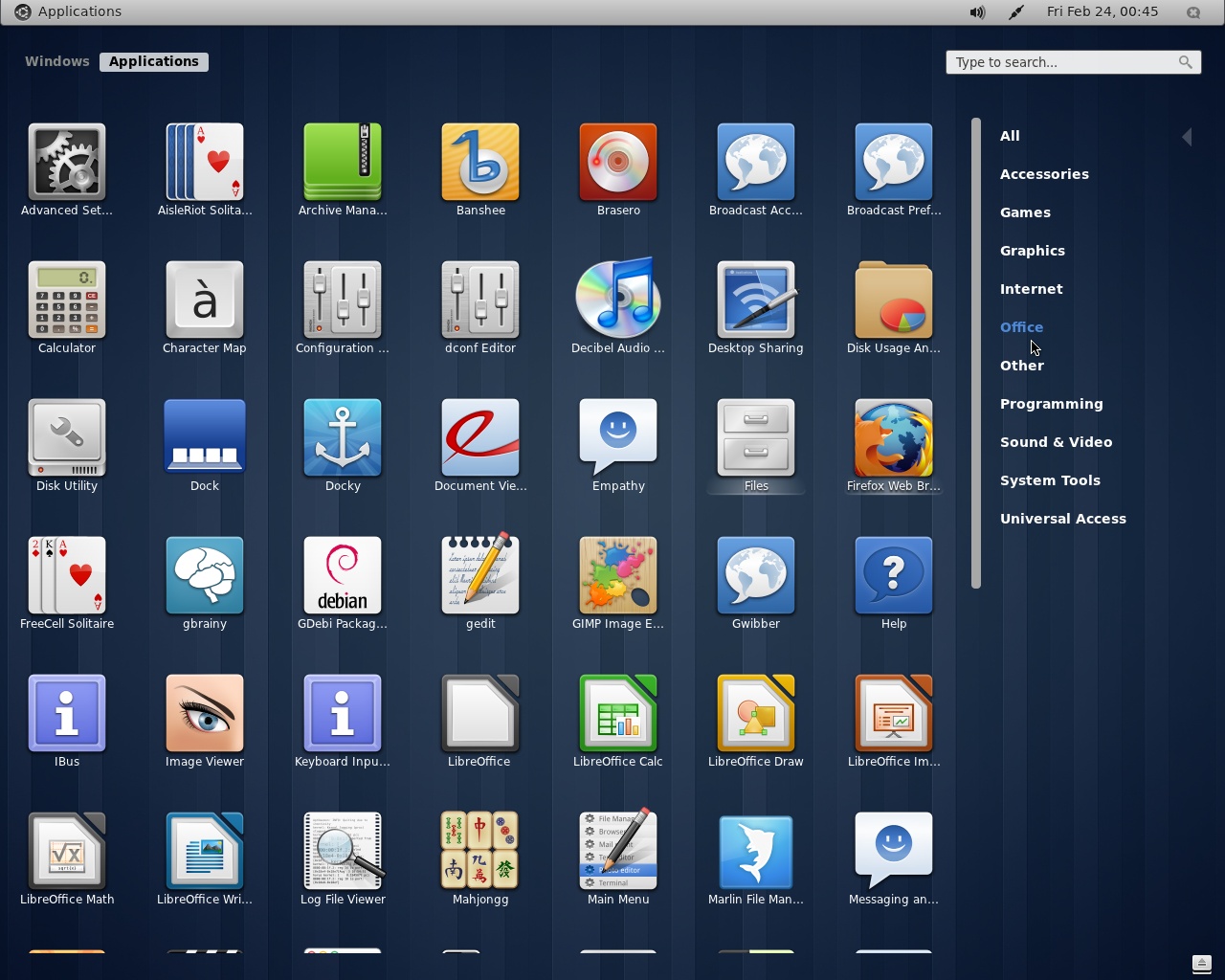Open Disk Utility
This screenshot has height=980, width=1225.
(67, 446)
